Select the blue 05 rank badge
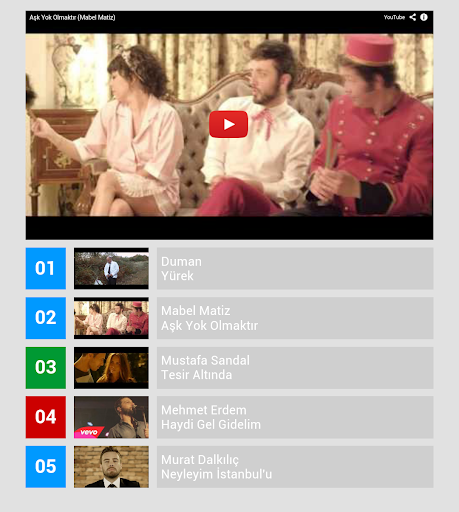This screenshot has height=512, width=459. coord(46,467)
